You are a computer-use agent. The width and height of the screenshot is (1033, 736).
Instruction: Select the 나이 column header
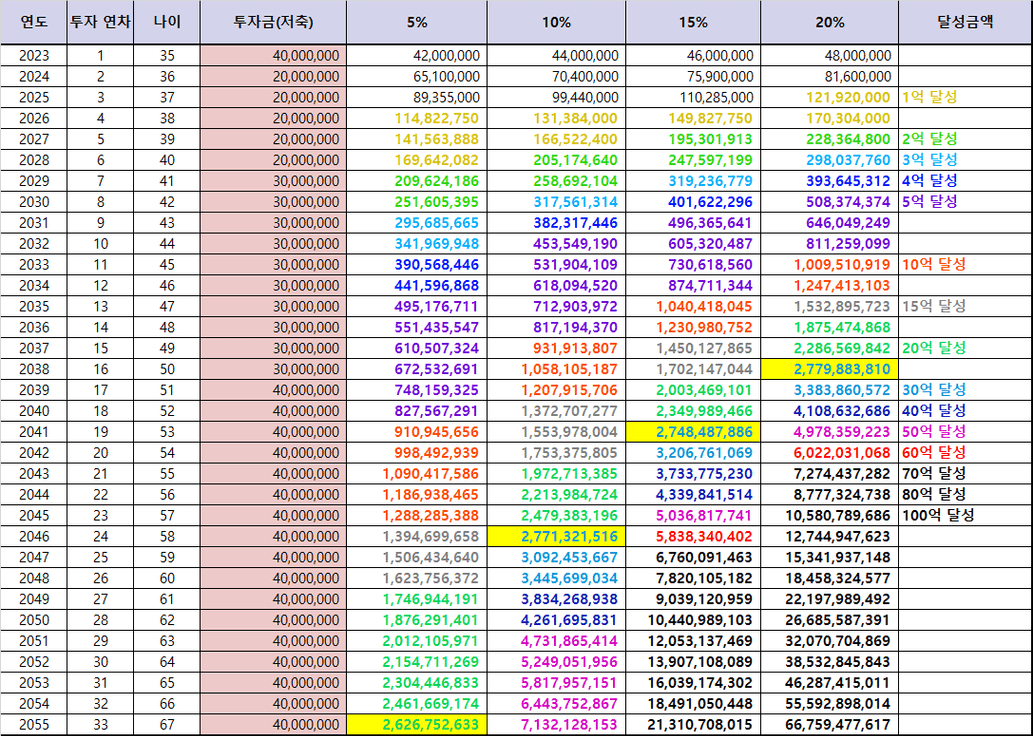click(167, 22)
